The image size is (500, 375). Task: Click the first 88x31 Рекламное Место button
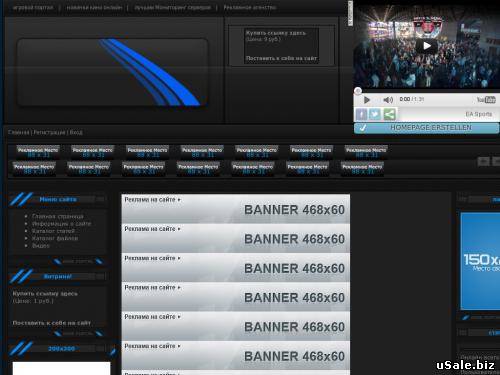pos(38,152)
